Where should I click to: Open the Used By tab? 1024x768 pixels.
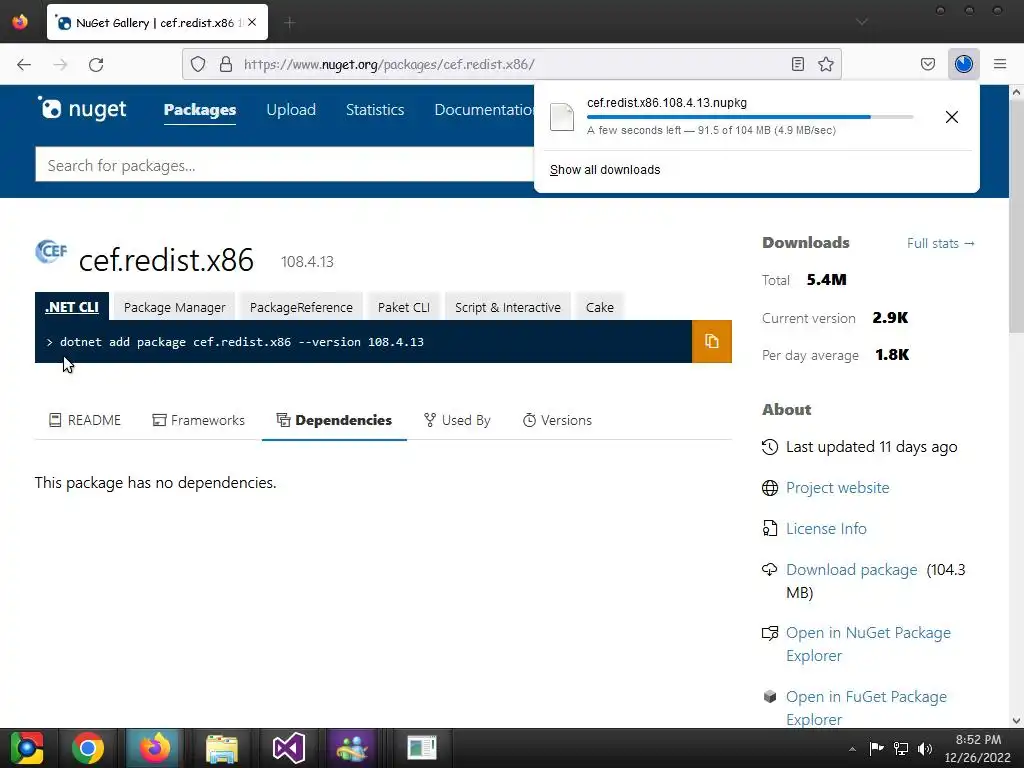tap(456, 420)
